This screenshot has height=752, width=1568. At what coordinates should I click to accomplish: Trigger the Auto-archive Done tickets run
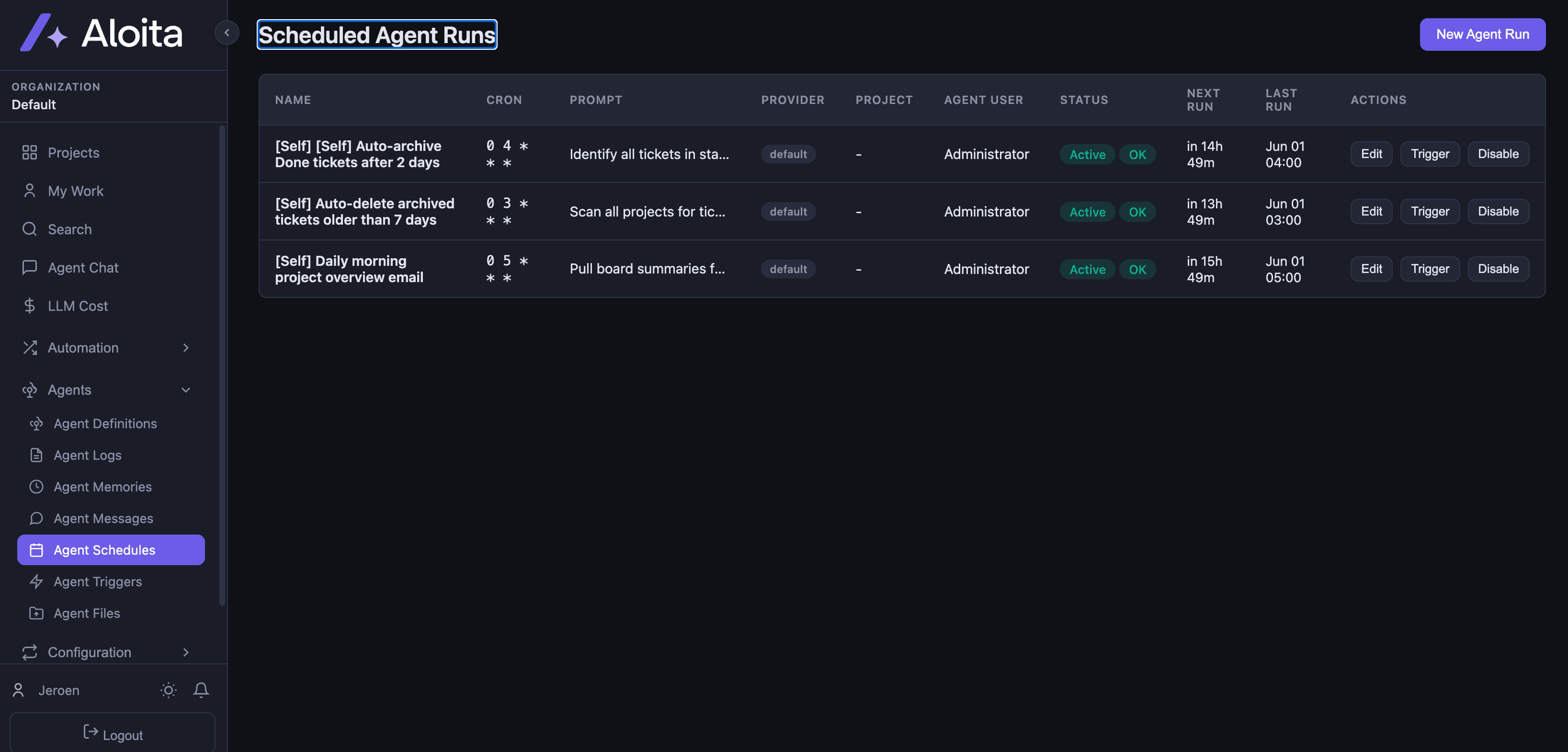[1429, 153]
